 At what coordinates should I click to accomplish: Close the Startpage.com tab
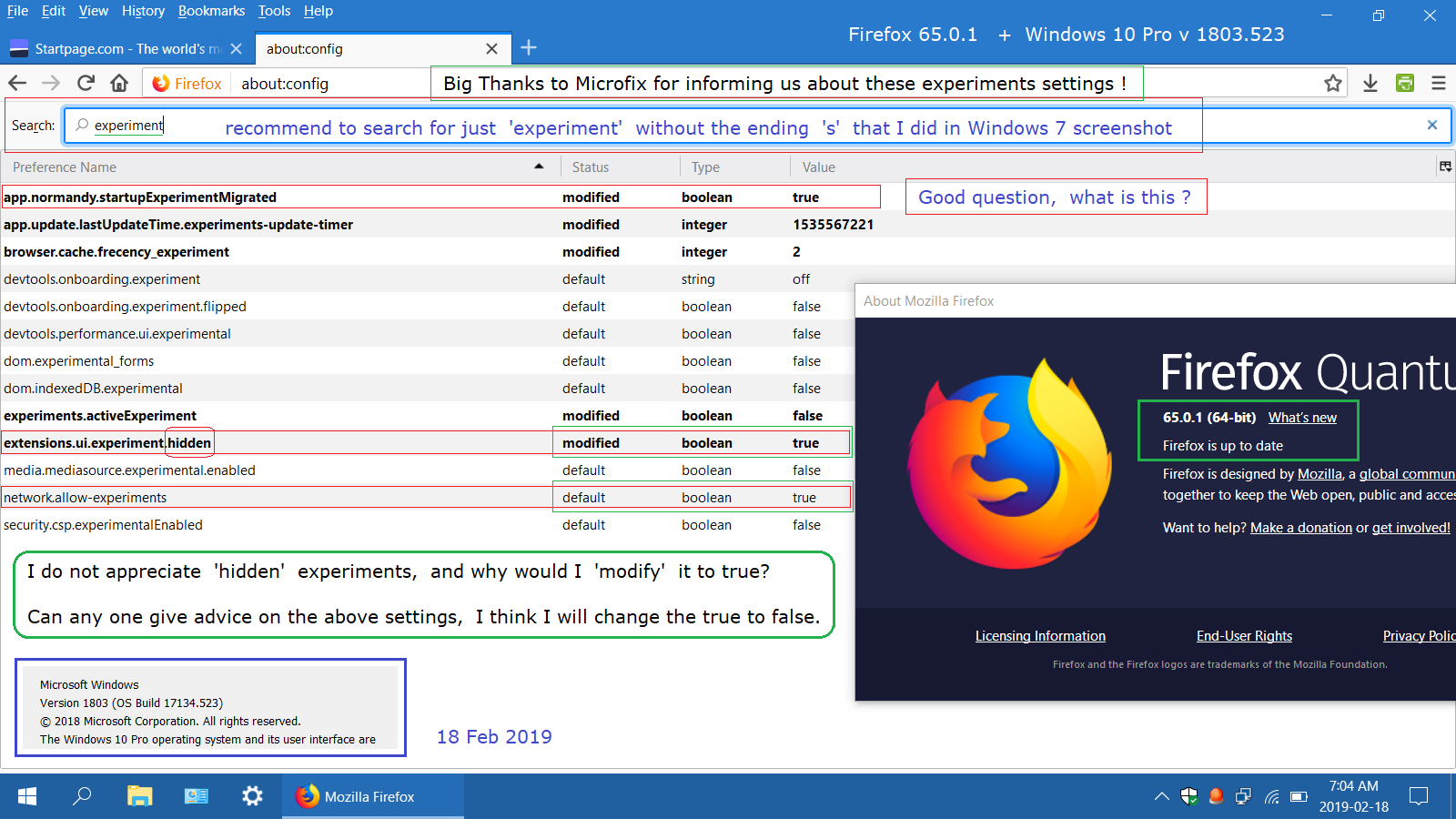pos(237,49)
